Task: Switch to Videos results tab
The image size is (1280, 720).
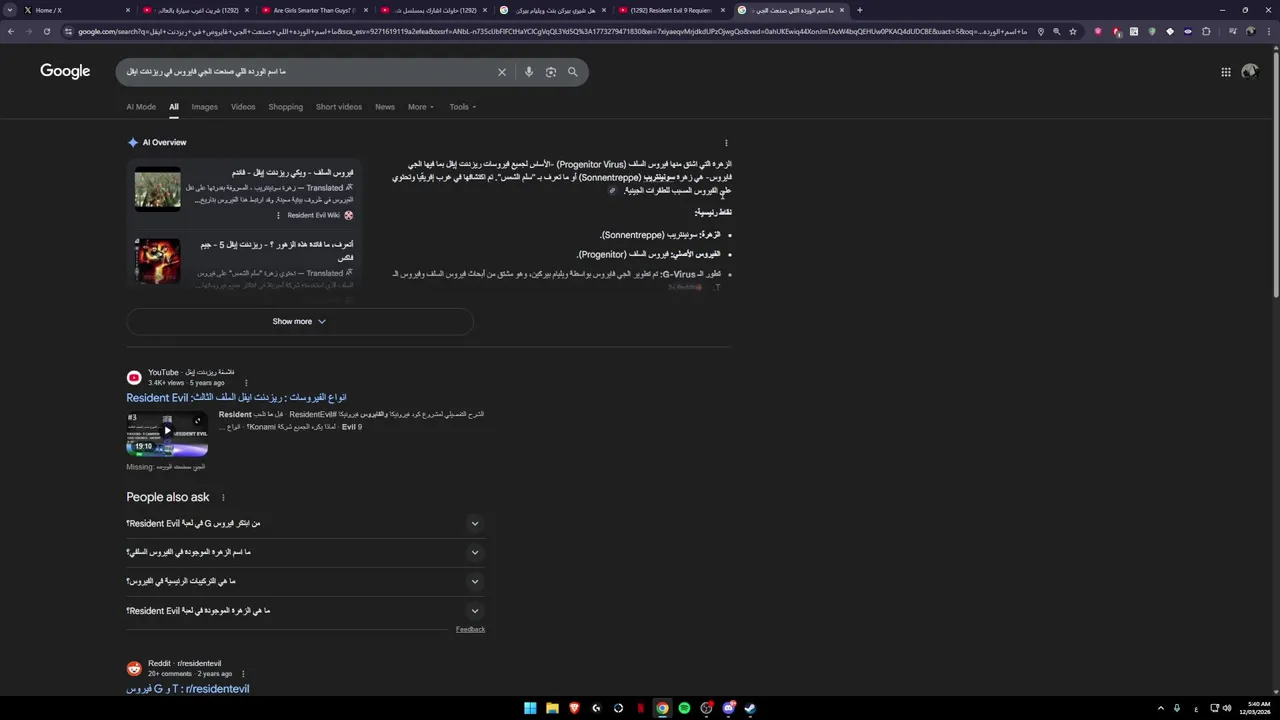Action: click(x=243, y=107)
